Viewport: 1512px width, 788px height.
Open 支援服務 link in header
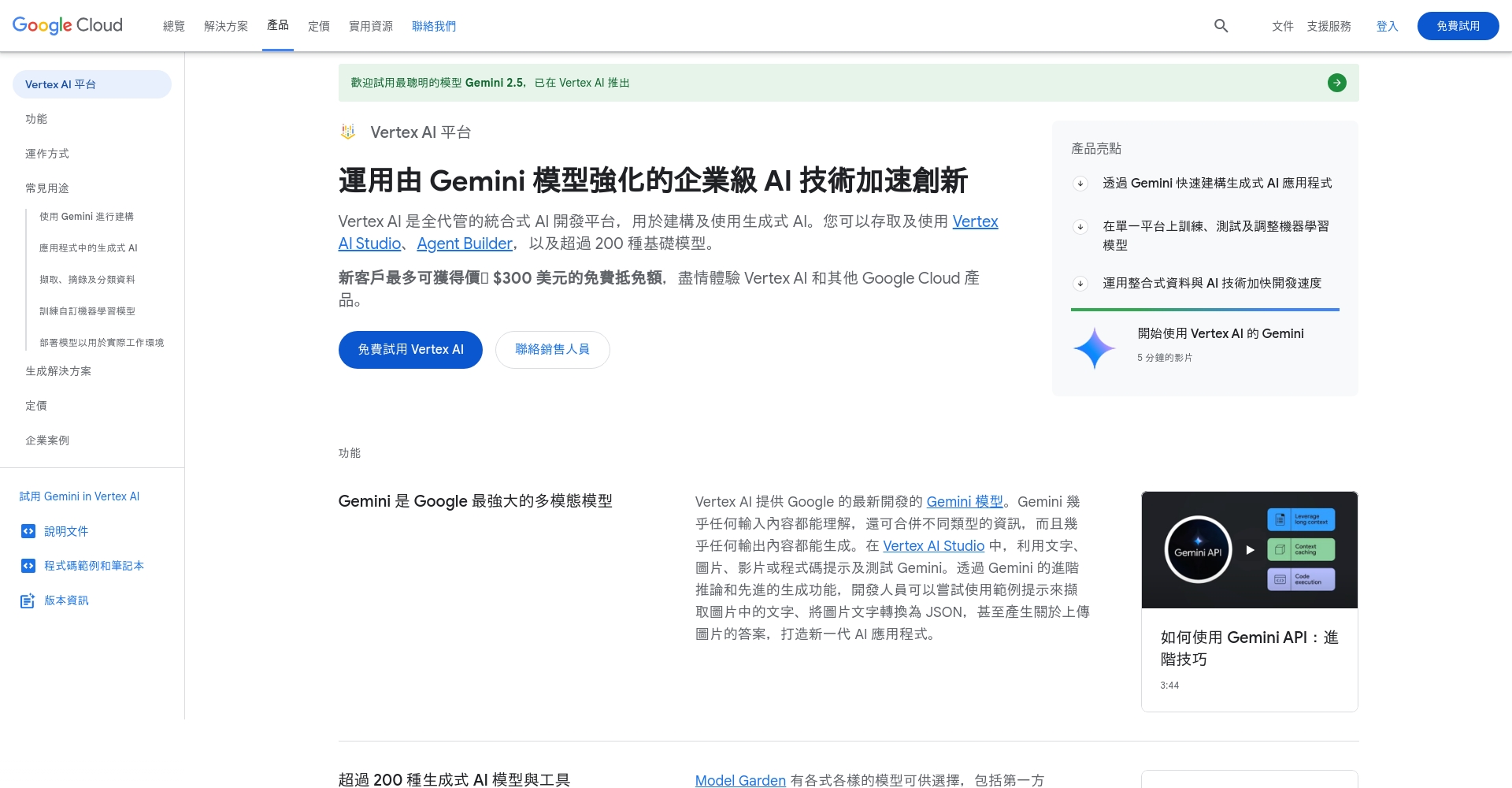point(1329,26)
